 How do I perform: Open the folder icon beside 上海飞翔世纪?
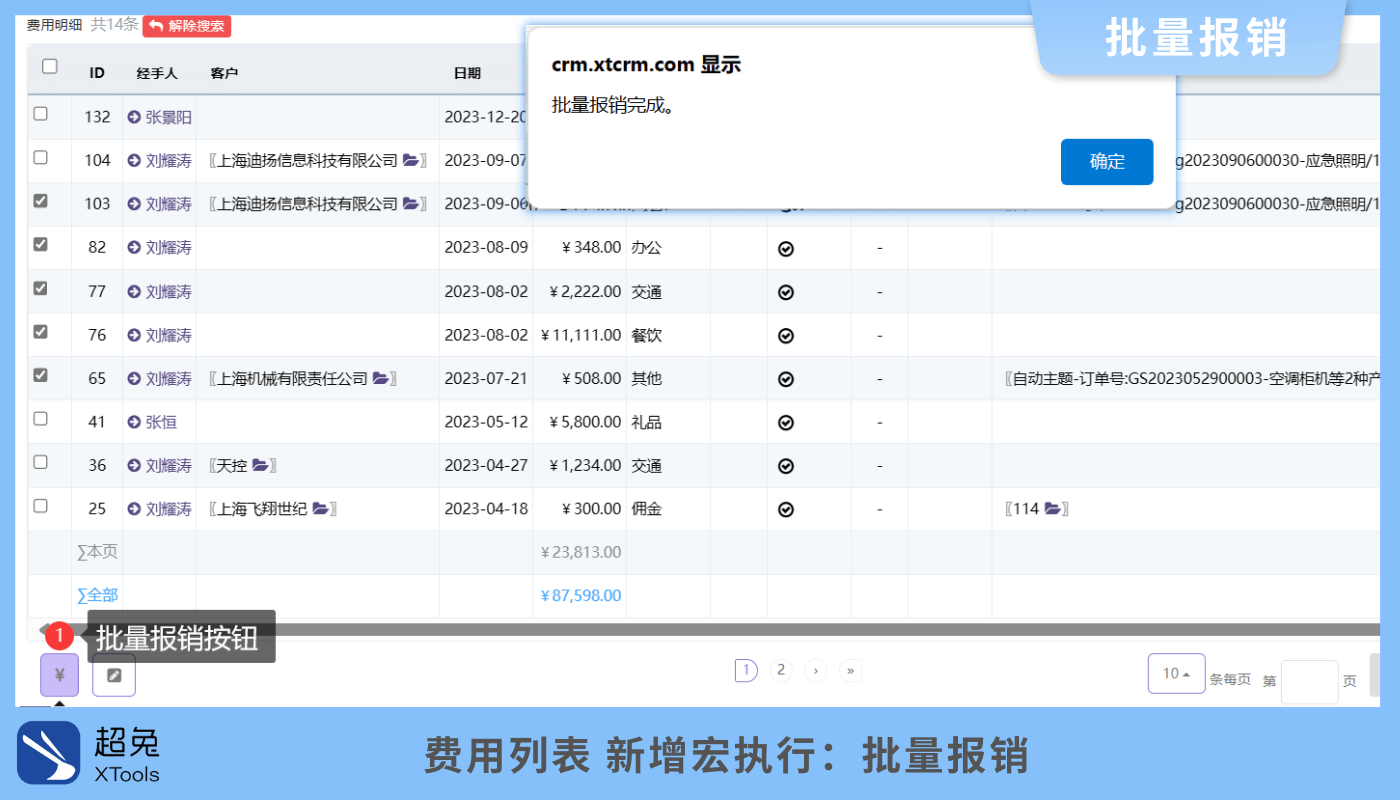coord(318,508)
